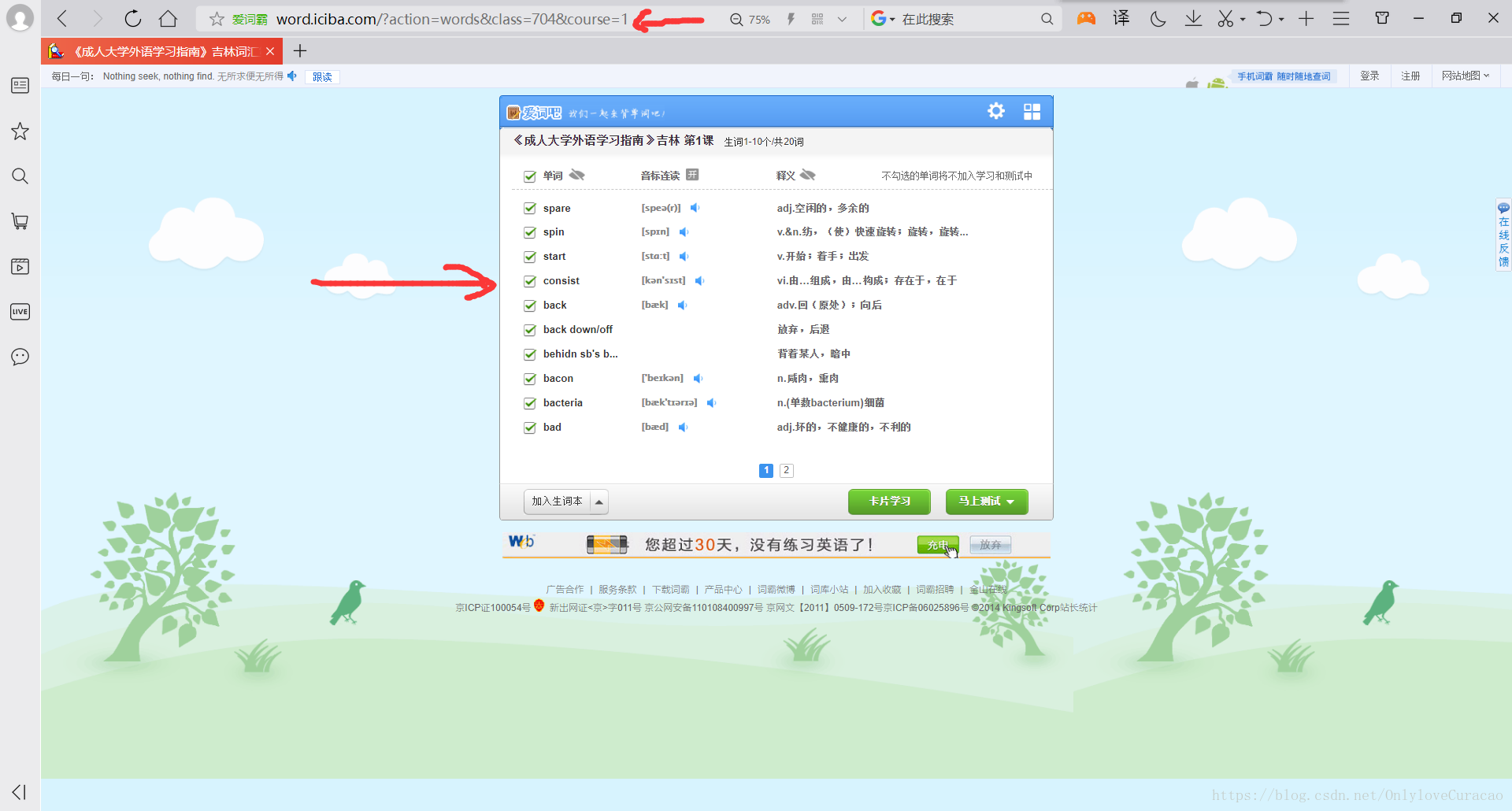1512x811 pixels.
Task: Play pronunciation audio for bad
Action: tap(683, 428)
